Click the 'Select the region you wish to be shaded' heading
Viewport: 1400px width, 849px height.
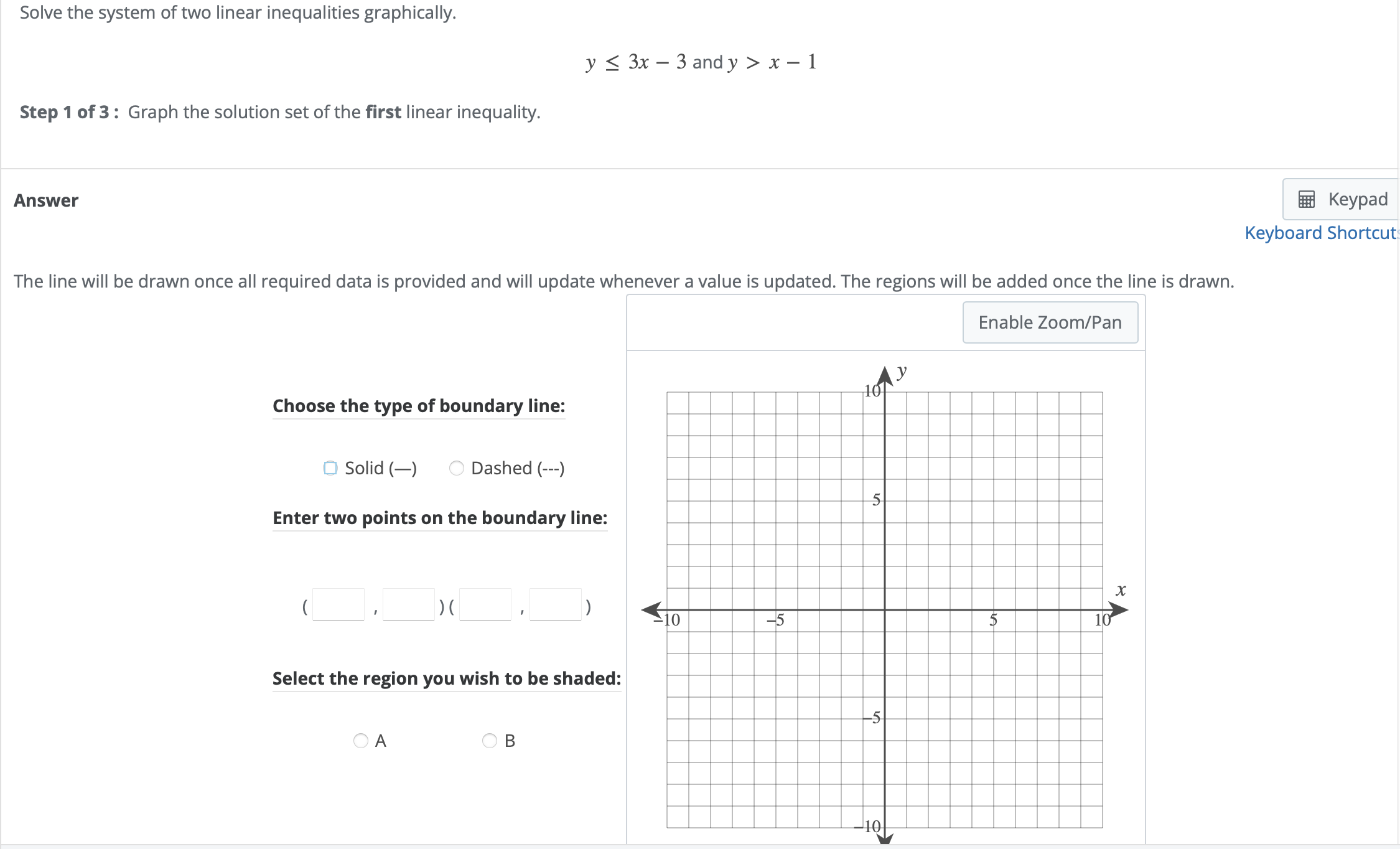(446, 678)
